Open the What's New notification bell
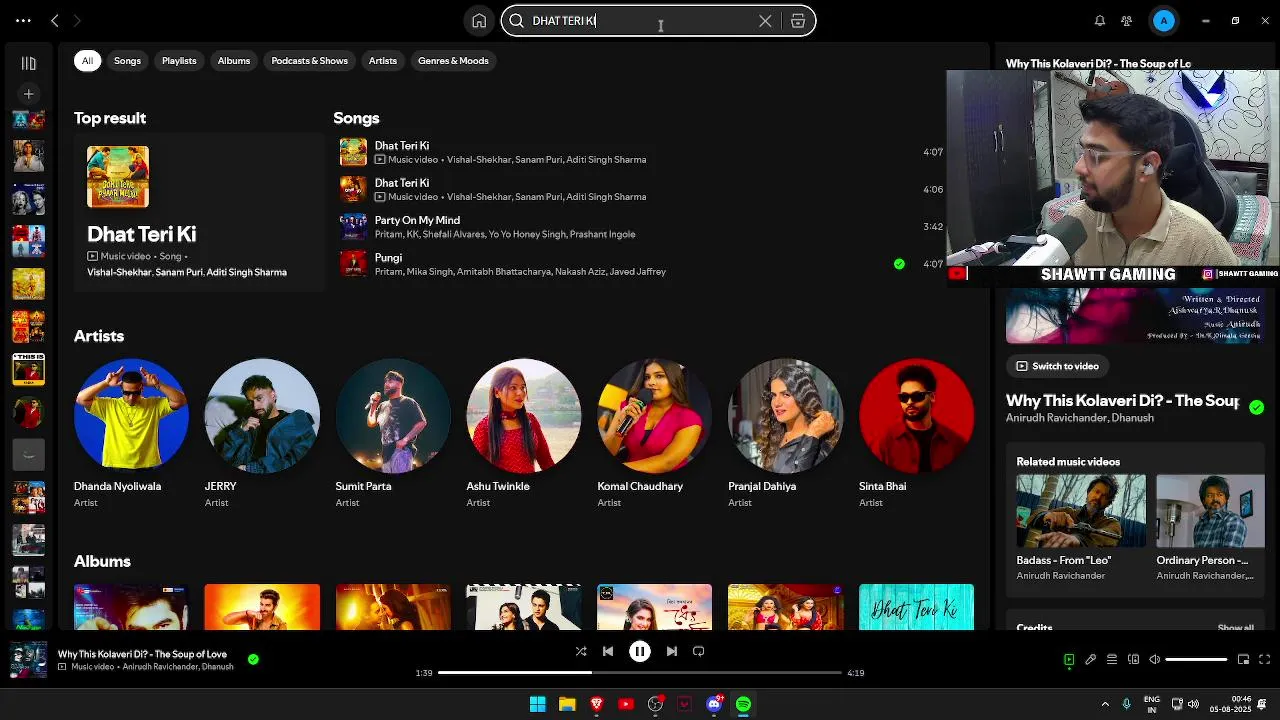 [1100, 21]
